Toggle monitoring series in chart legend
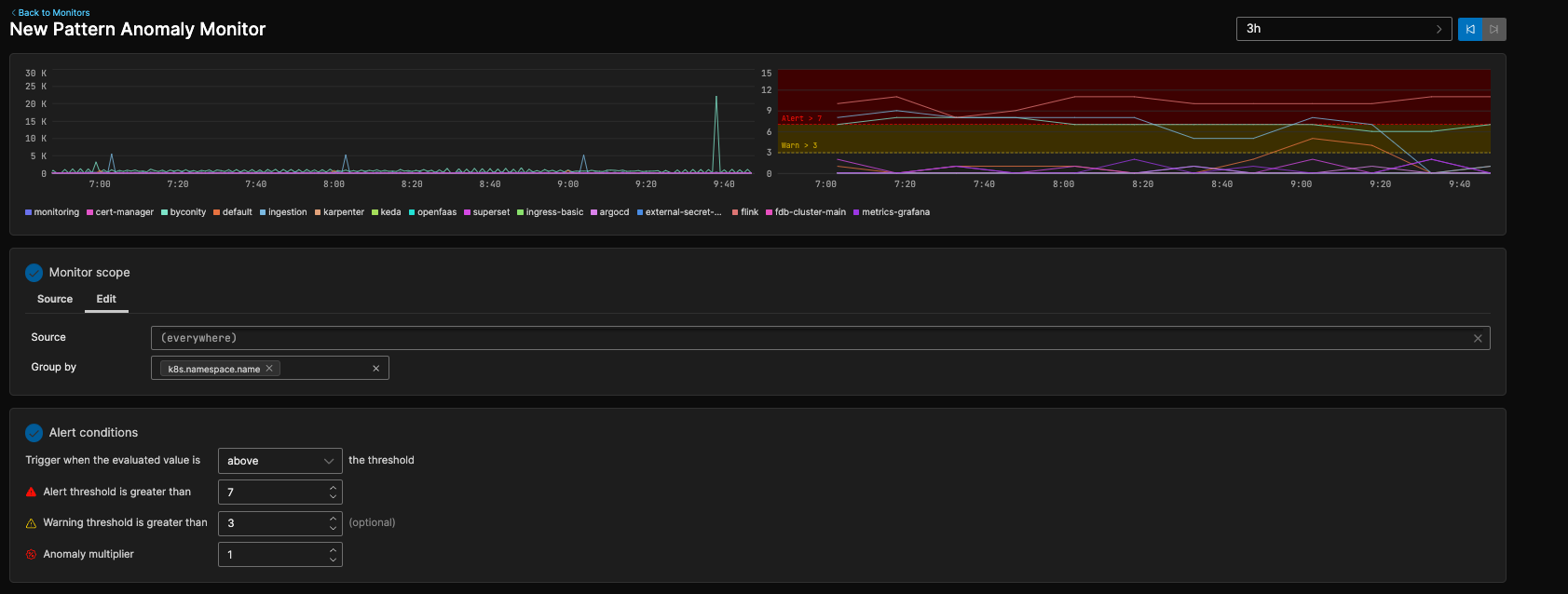 52,212
